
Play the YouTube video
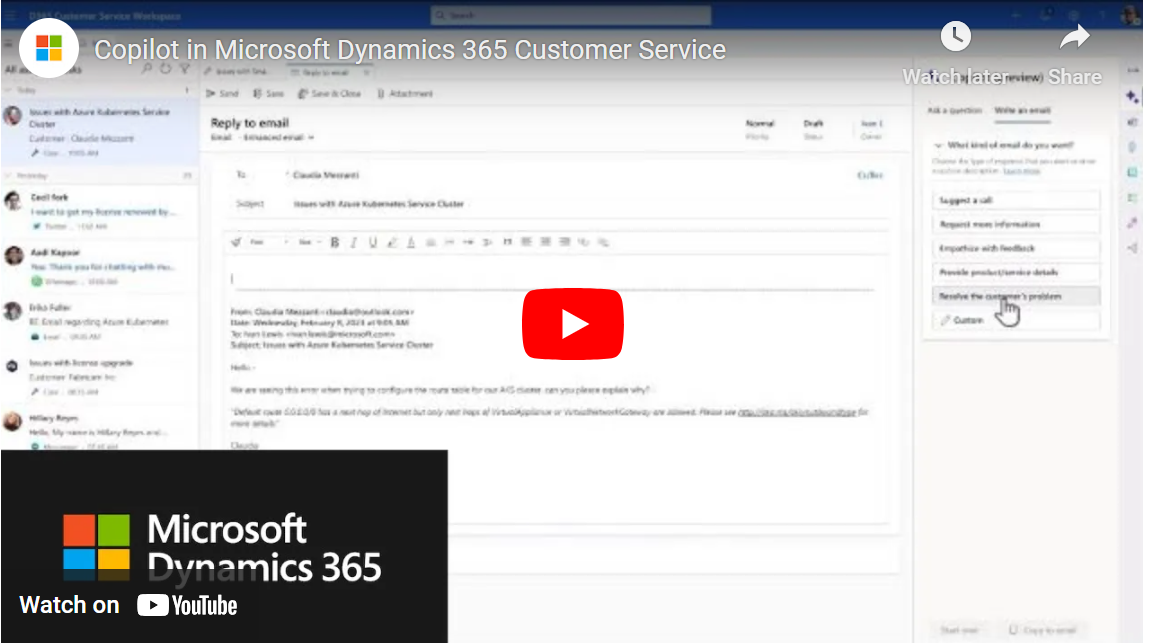[573, 323]
